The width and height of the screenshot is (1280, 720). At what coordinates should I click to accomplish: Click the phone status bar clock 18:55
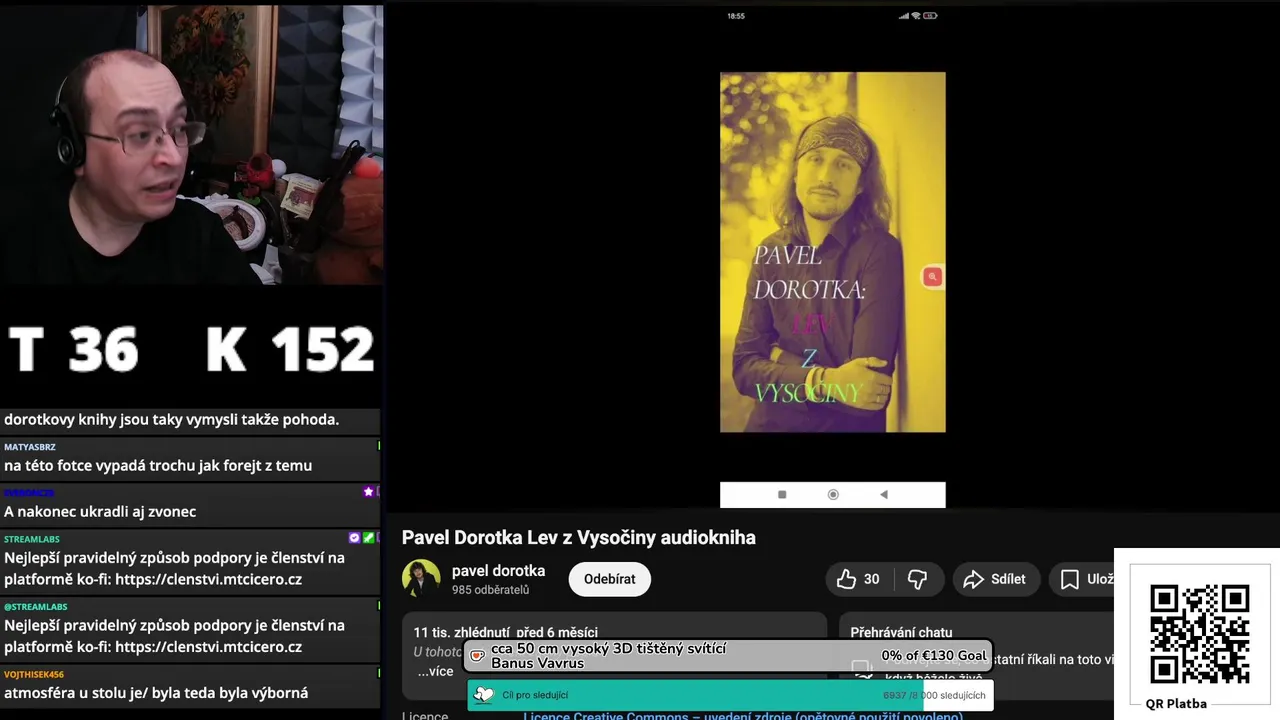click(736, 16)
